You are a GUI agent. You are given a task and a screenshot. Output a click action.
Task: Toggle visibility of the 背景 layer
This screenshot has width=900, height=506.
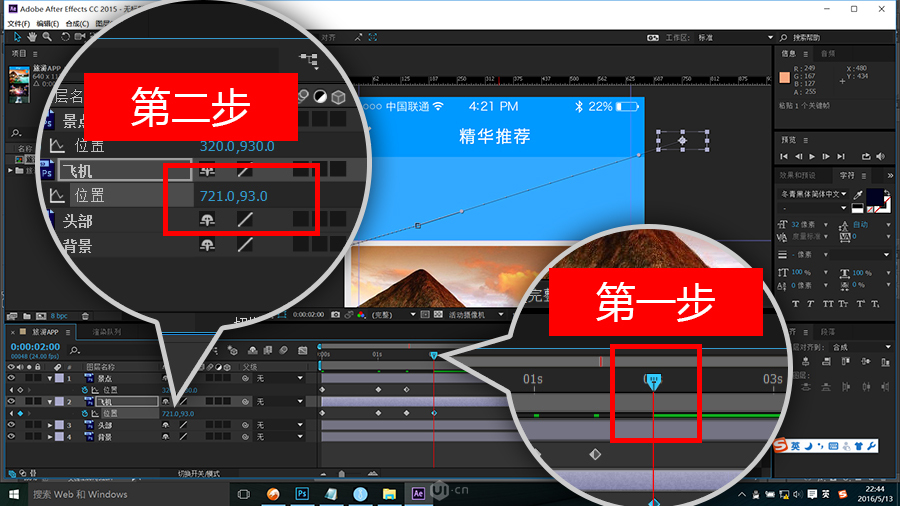click(x=11, y=437)
